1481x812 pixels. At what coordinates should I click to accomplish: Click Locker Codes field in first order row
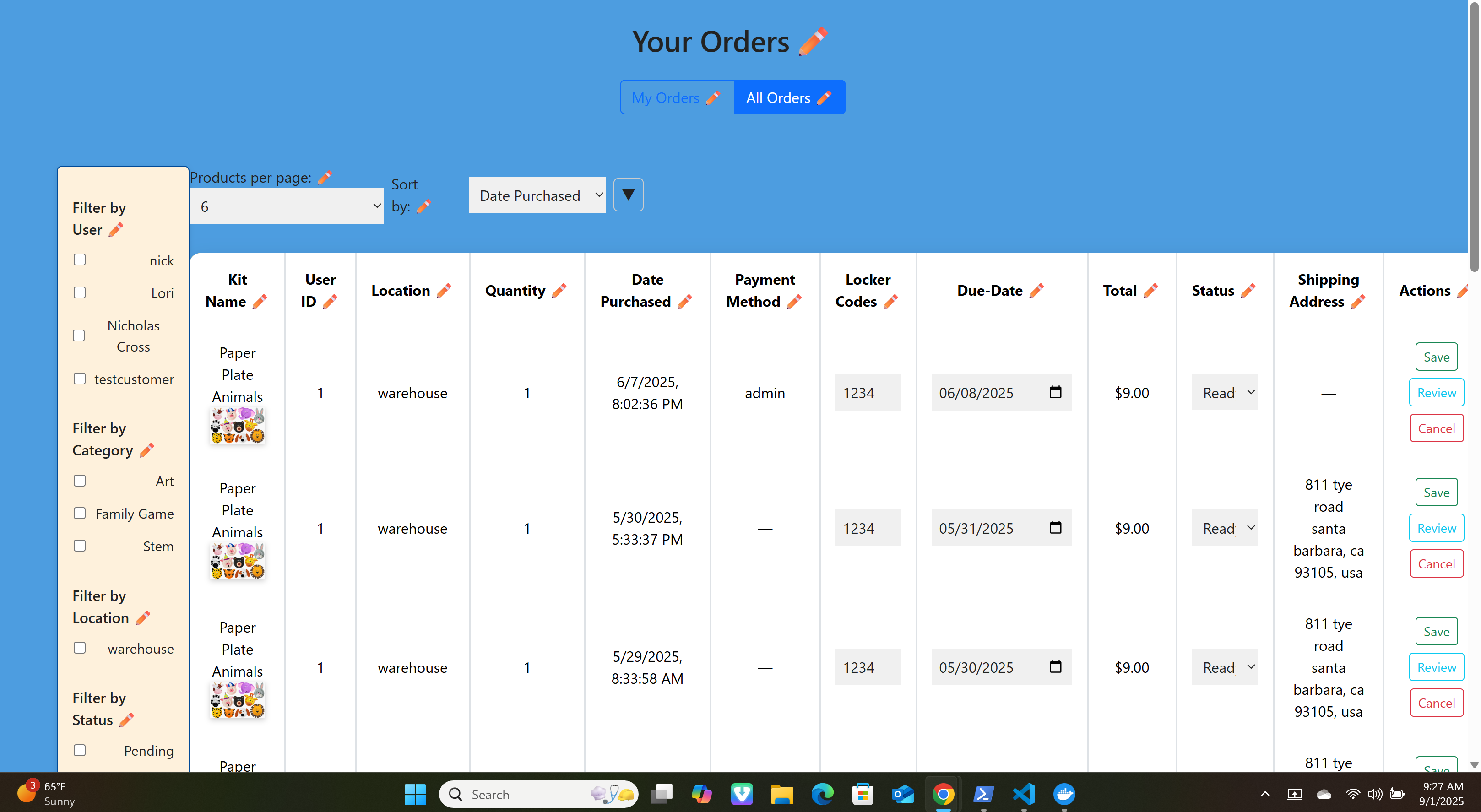pyautogui.click(x=868, y=392)
